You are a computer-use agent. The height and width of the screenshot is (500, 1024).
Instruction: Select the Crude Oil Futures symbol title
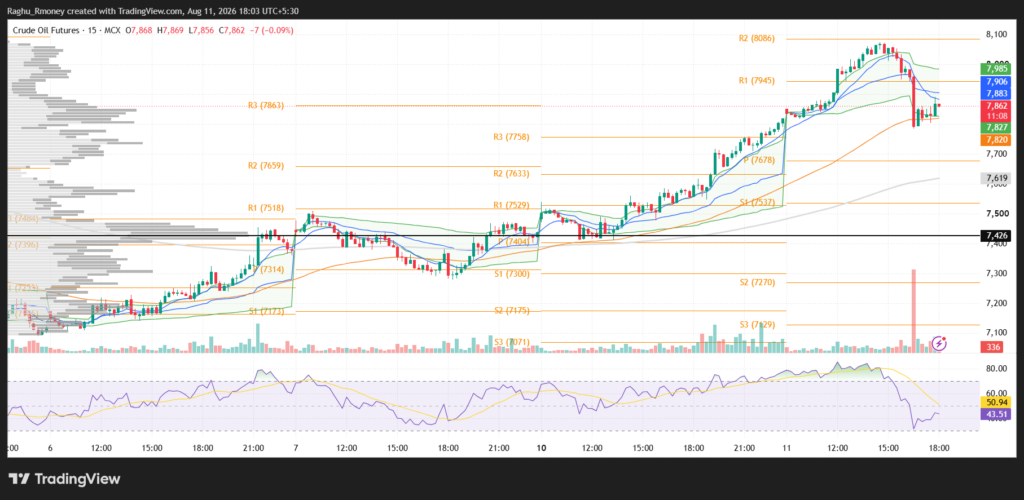point(48,31)
